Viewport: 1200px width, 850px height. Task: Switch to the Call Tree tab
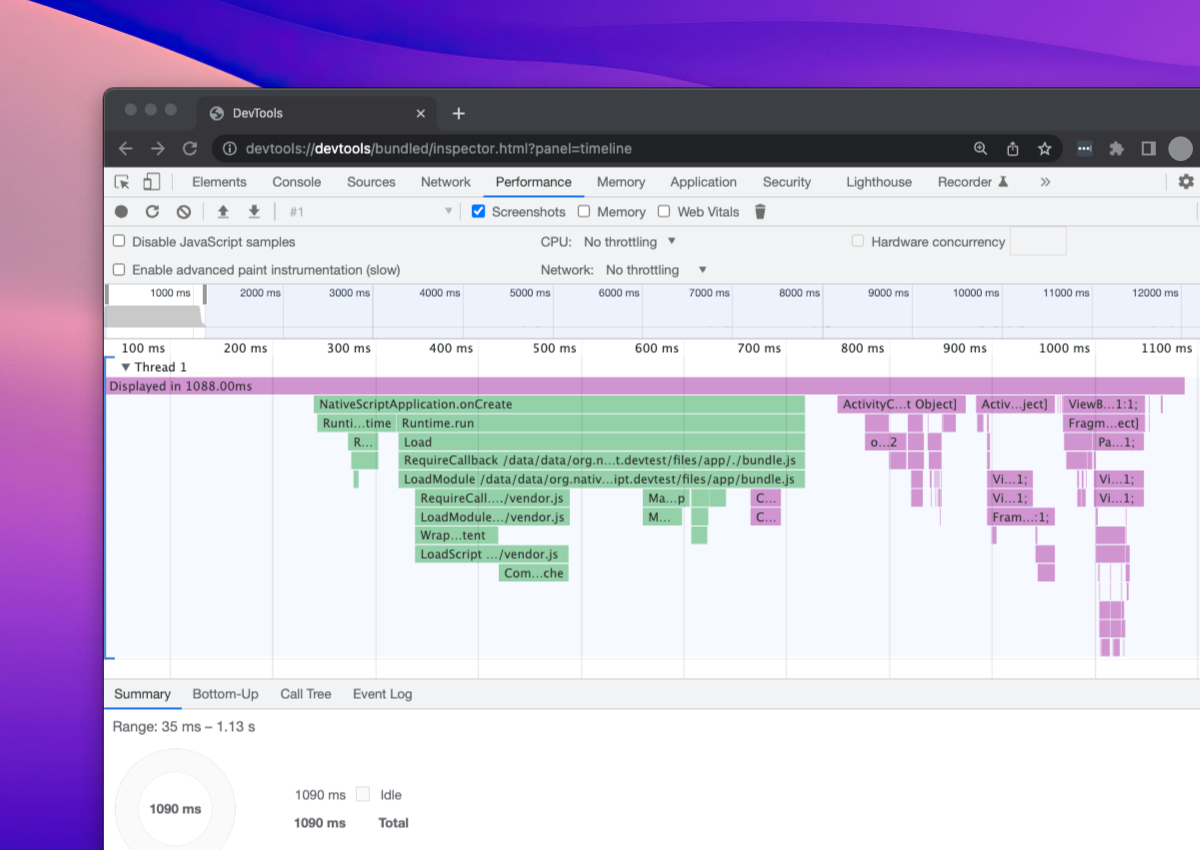(x=305, y=694)
